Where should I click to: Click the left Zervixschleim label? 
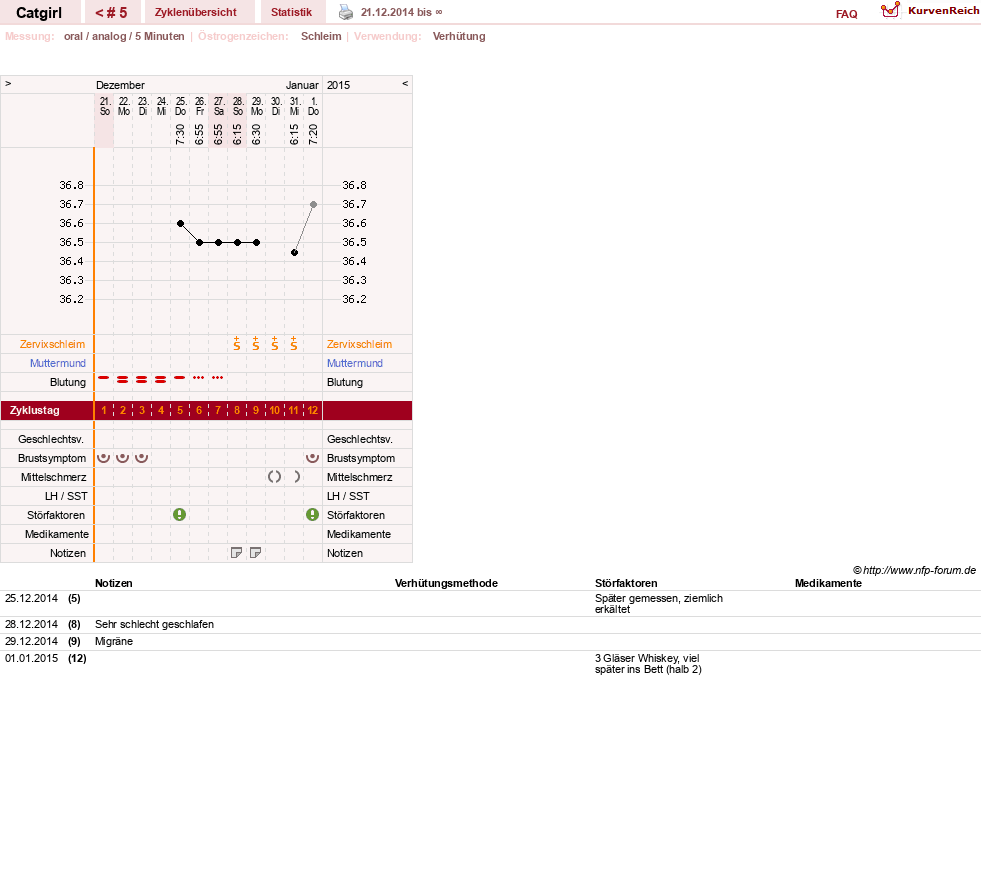coord(52,344)
